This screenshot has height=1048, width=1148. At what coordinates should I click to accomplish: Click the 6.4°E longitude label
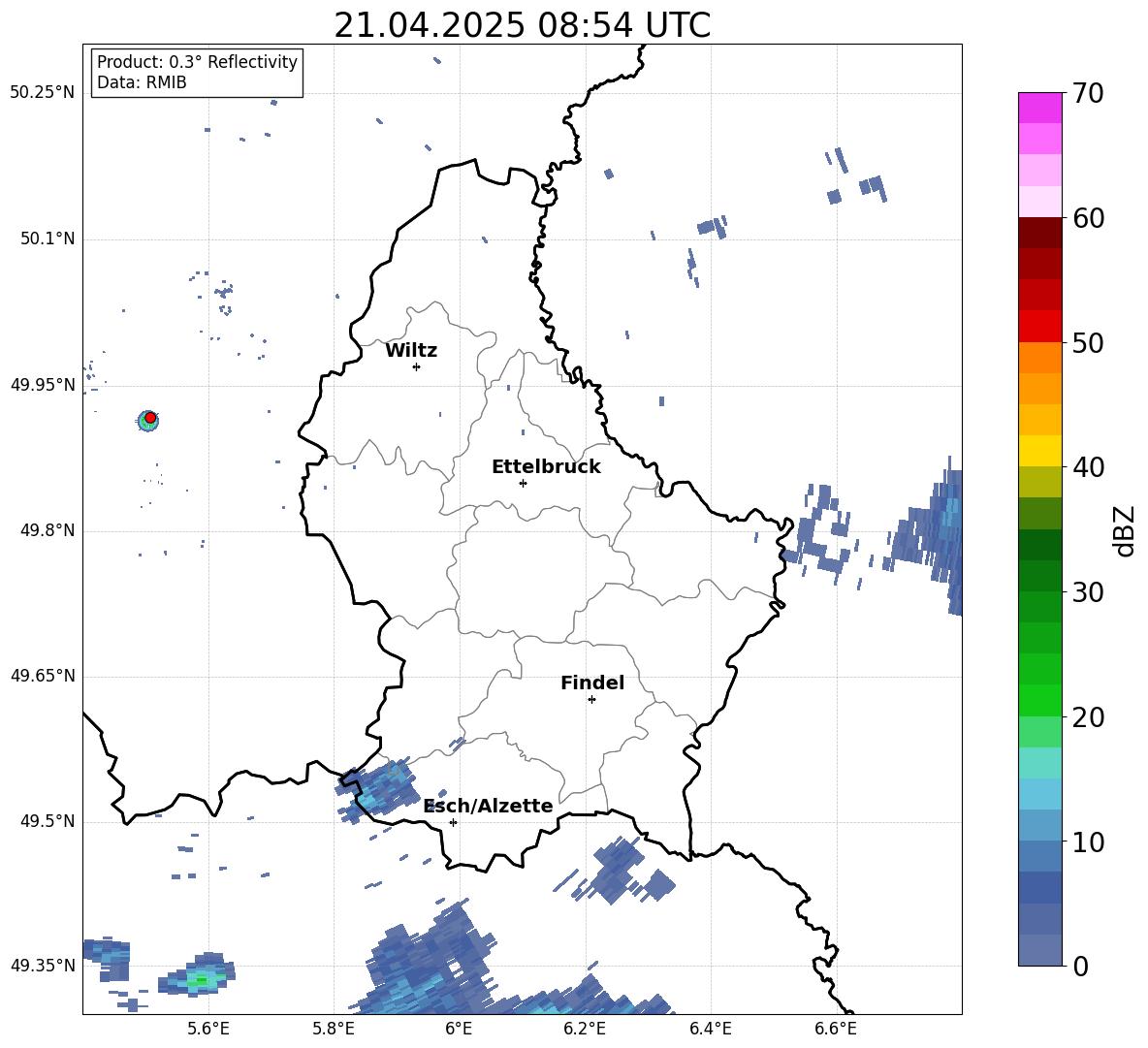(x=710, y=1030)
